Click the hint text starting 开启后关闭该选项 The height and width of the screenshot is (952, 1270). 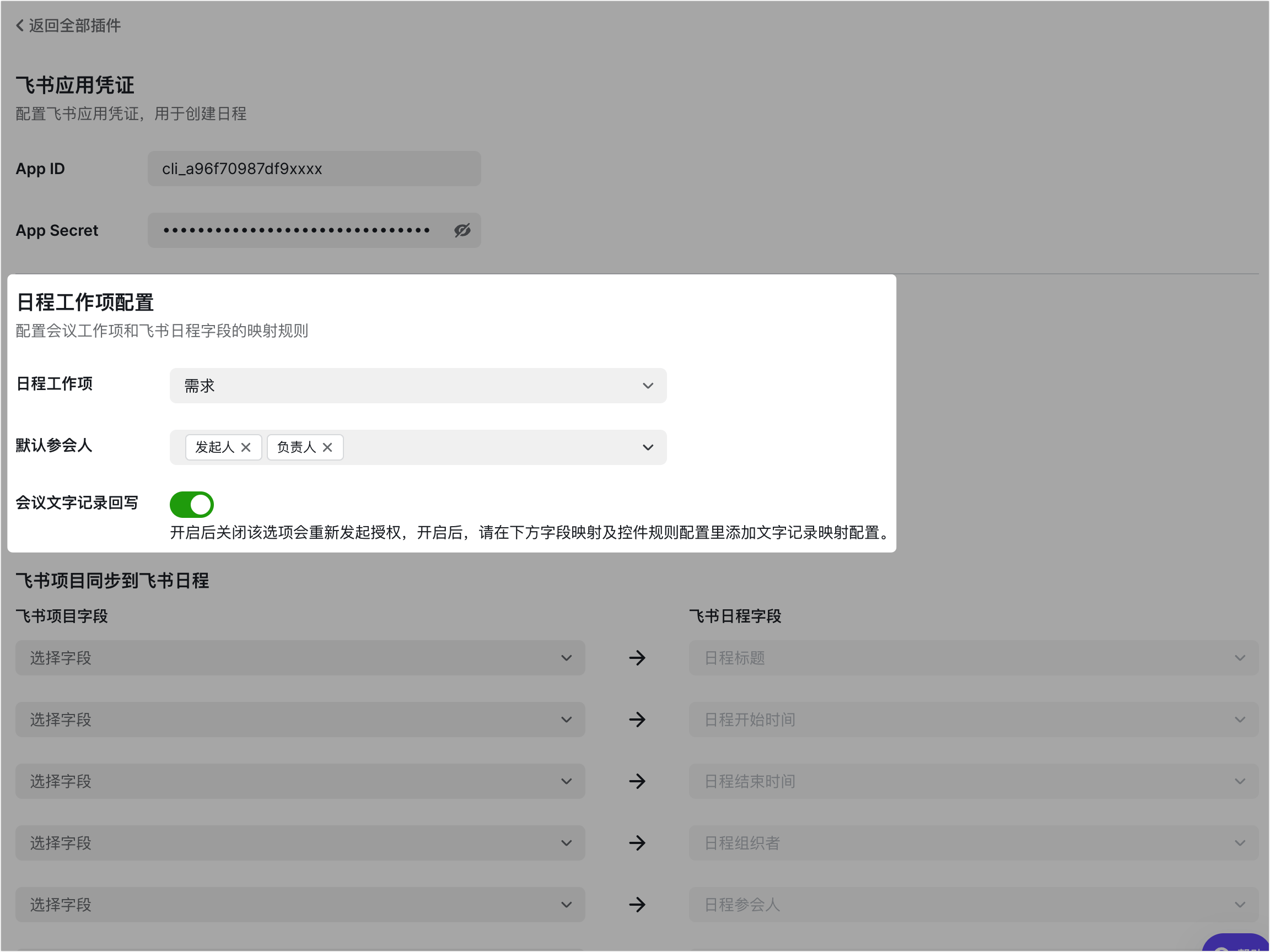[x=529, y=533]
